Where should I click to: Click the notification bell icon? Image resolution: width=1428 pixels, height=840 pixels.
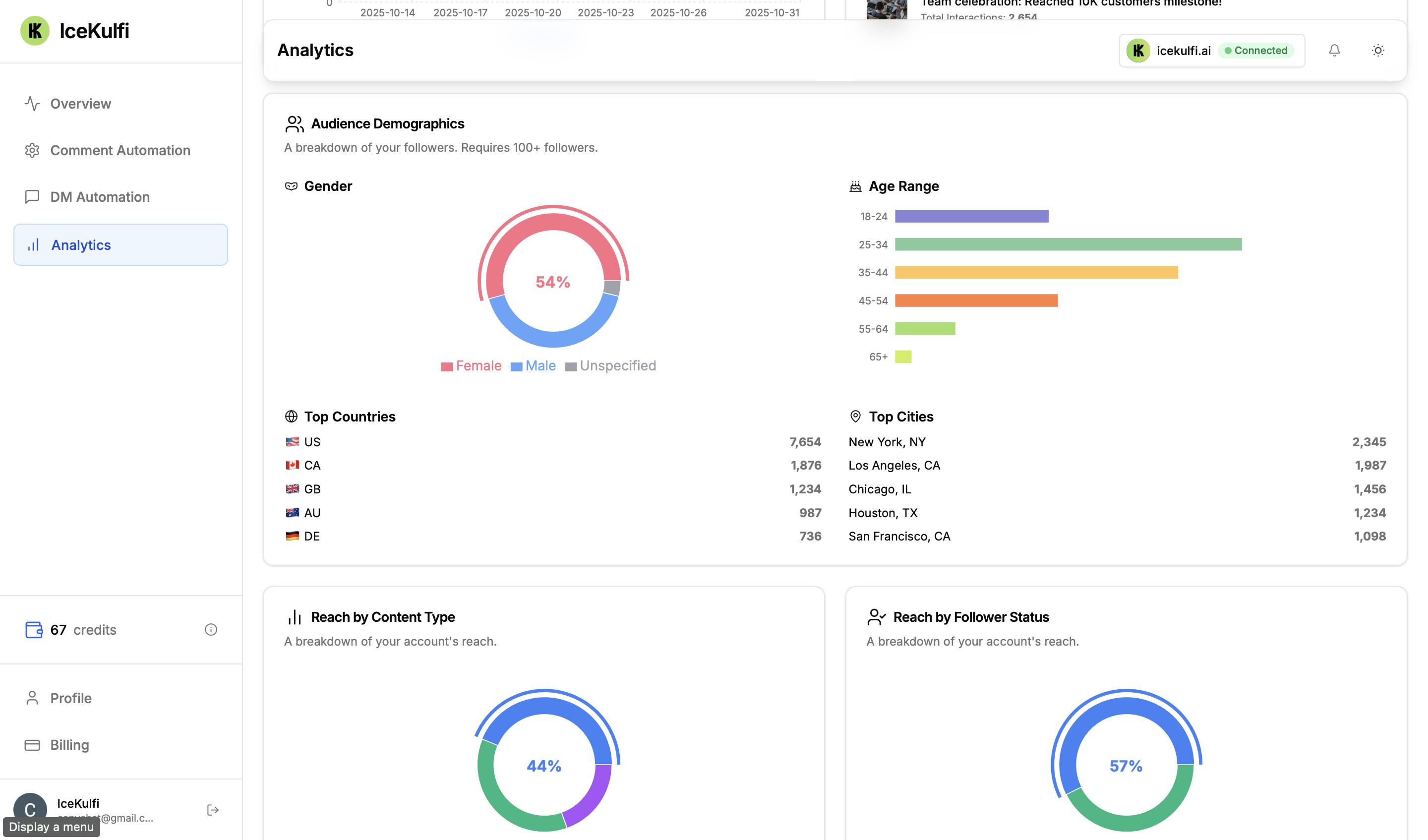pos(1334,51)
